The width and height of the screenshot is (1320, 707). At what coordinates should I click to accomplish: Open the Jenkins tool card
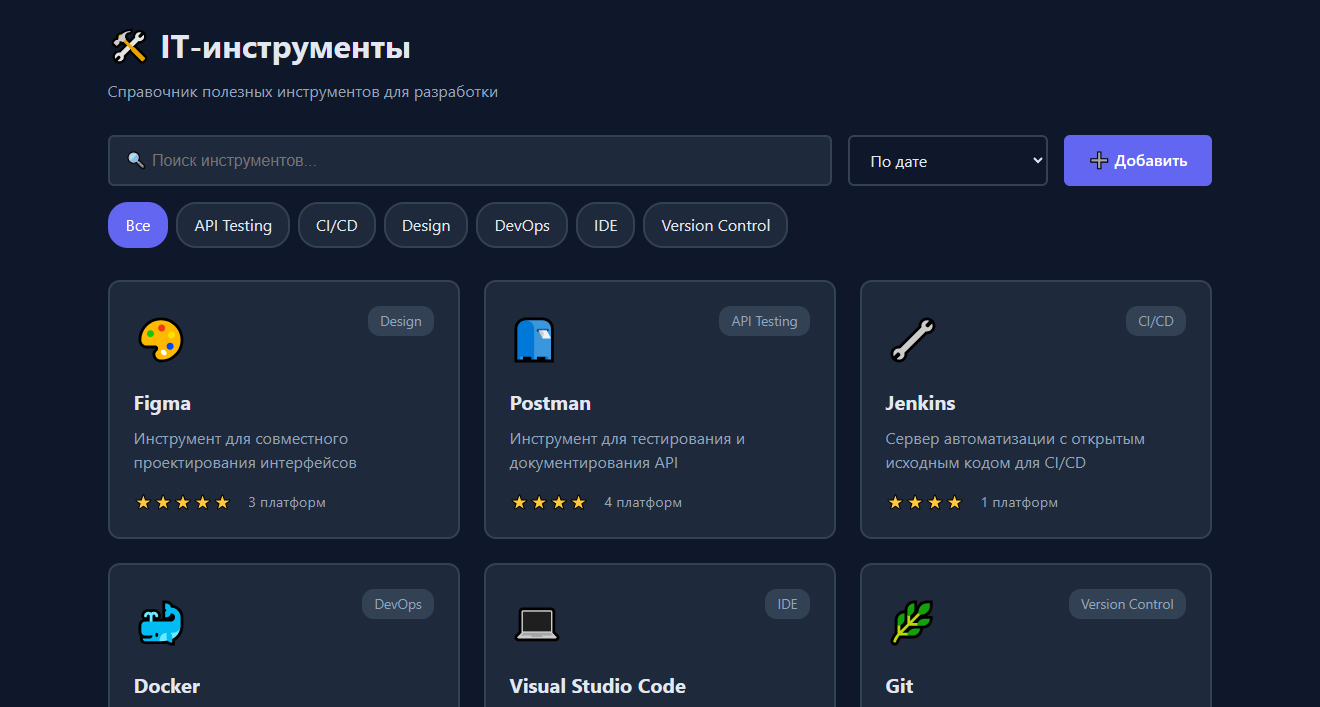pyautogui.click(x=1035, y=410)
